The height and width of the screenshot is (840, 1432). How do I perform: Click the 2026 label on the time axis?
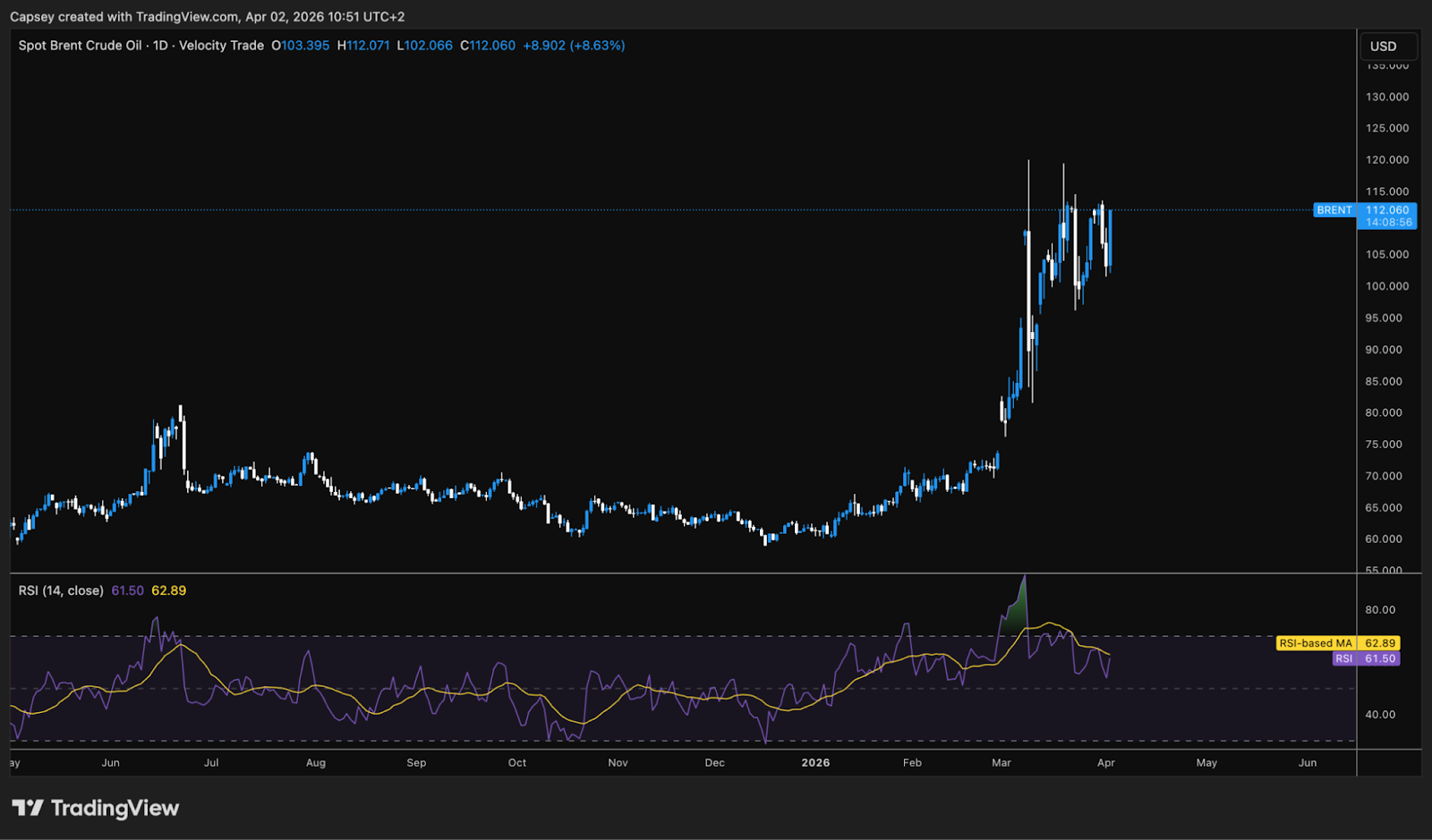[815, 763]
